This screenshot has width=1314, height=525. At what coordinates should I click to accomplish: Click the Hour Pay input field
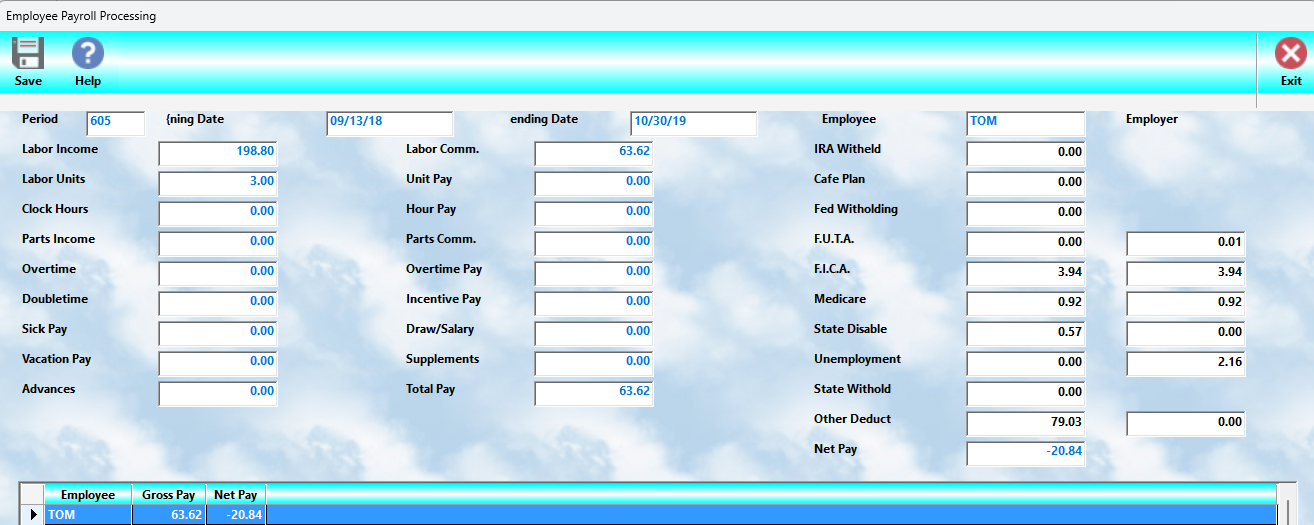click(594, 213)
